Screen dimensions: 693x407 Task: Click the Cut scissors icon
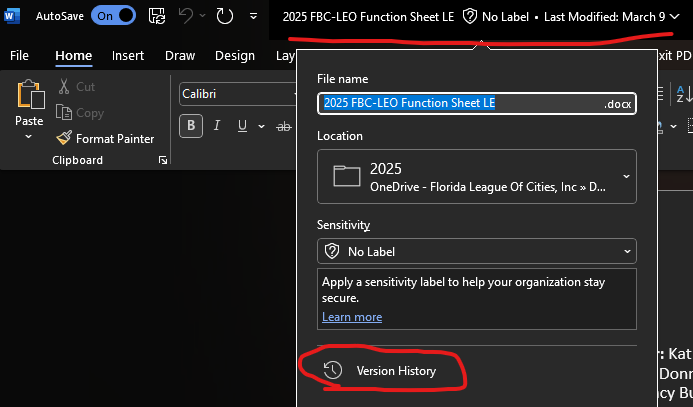click(x=65, y=87)
